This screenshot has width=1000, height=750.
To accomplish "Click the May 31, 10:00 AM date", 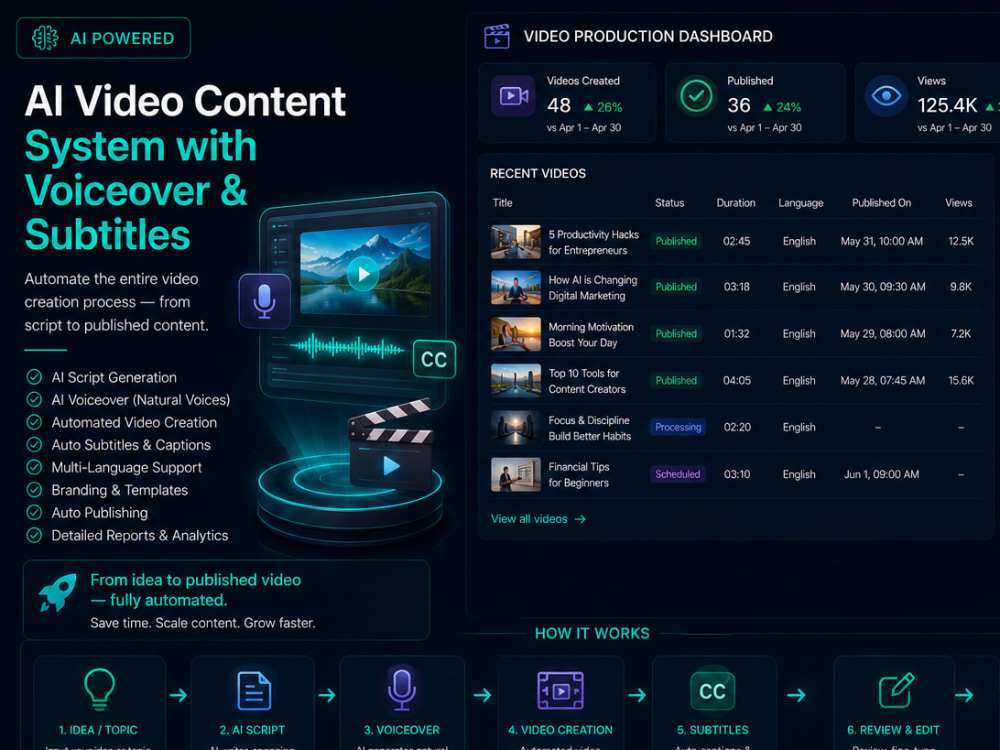I will click(x=881, y=241).
